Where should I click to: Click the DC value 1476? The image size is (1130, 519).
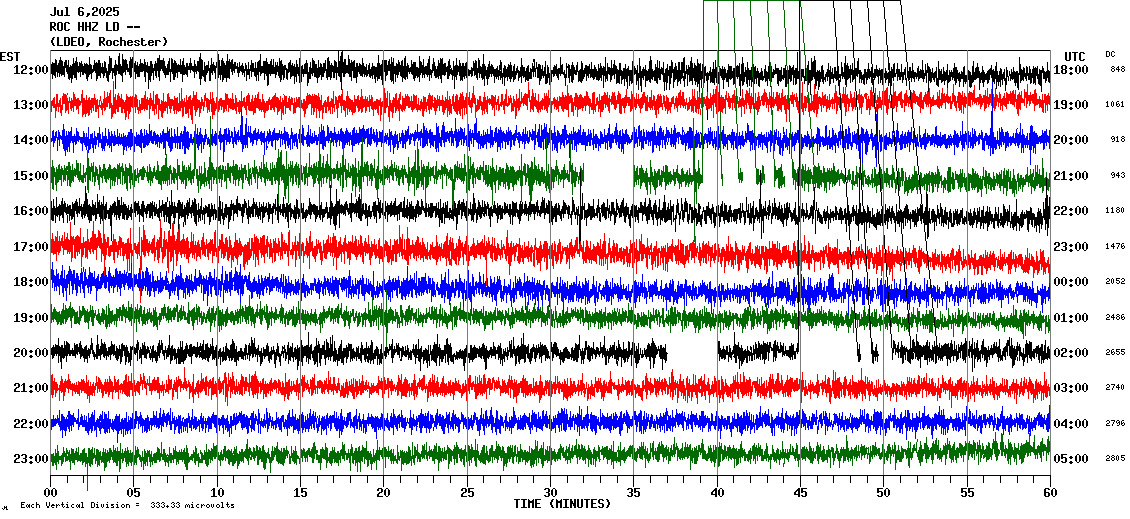(1115, 247)
